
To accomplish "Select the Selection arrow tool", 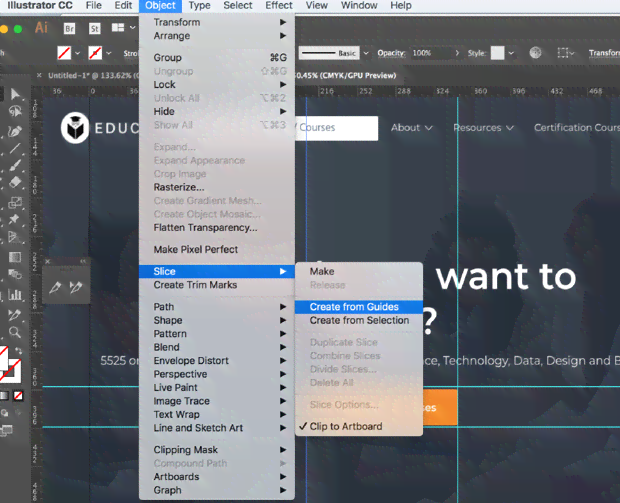I will [15, 94].
